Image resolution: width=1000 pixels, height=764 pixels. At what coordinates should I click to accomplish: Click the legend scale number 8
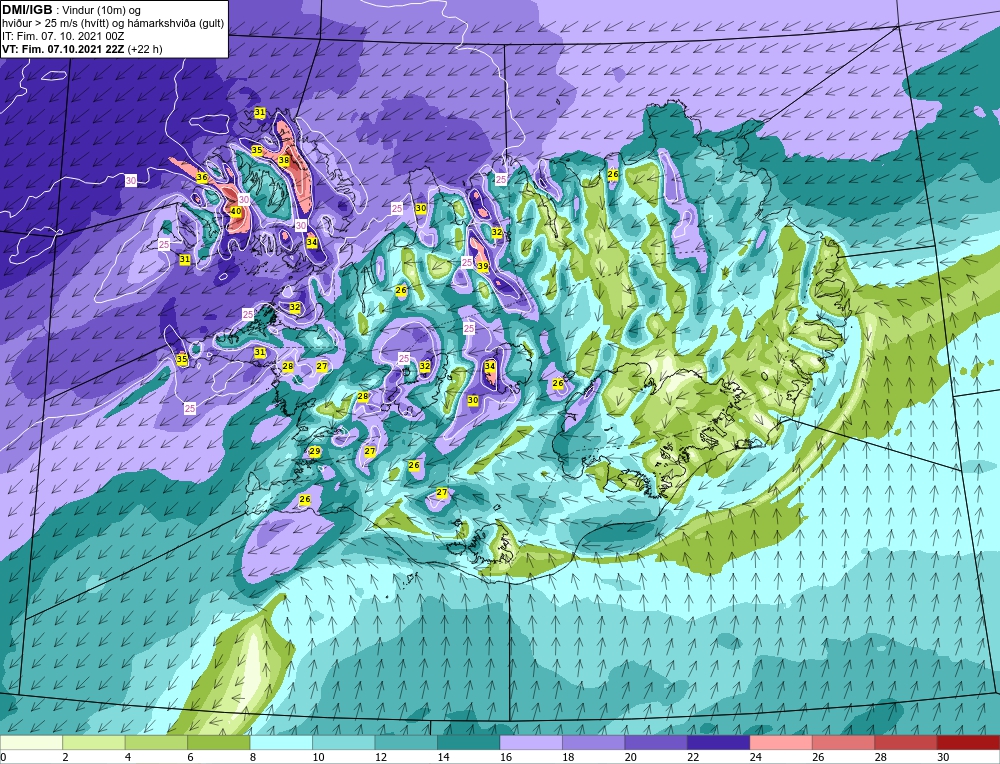pyautogui.click(x=253, y=757)
